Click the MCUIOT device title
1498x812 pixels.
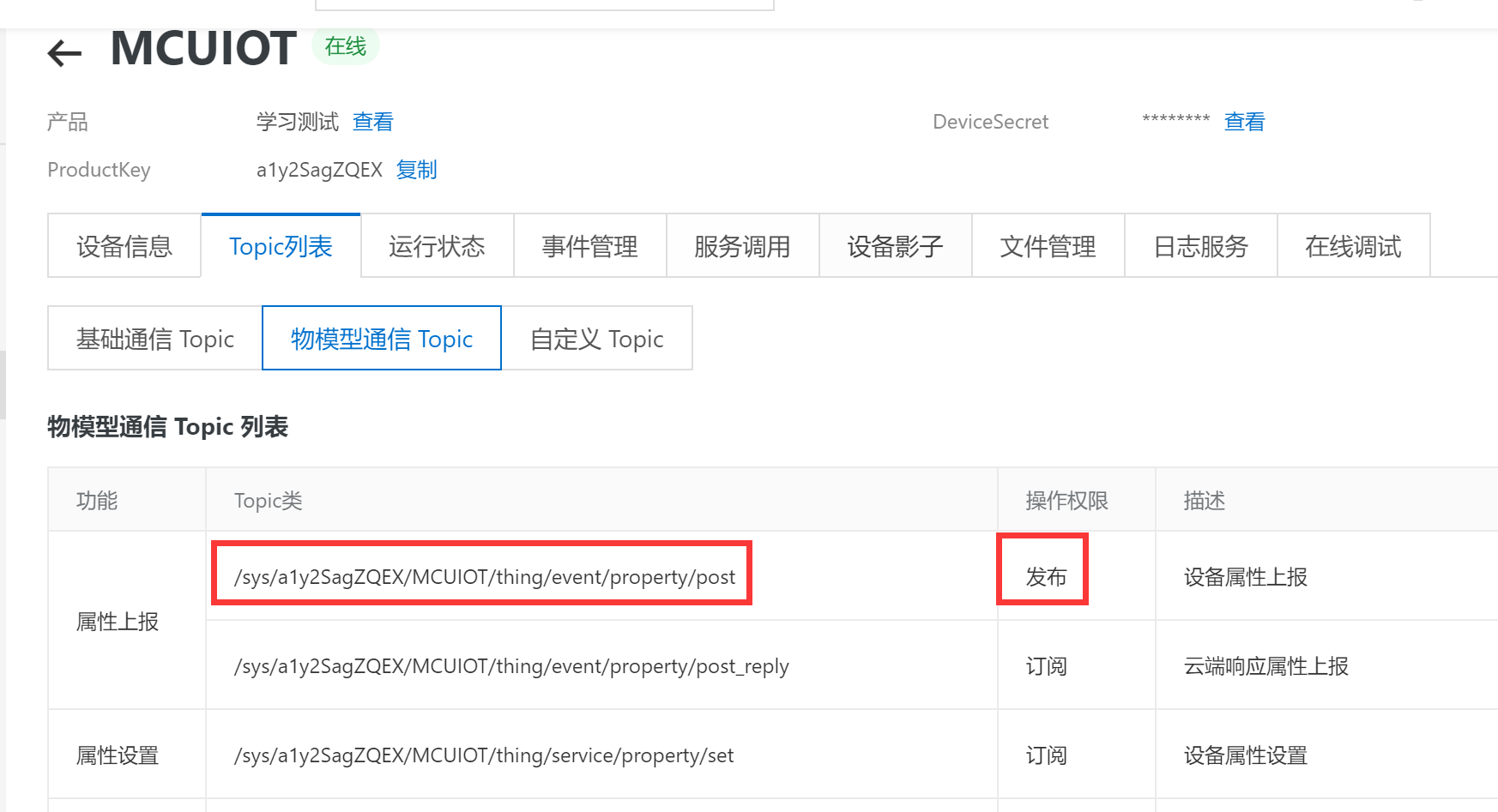[203, 48]
